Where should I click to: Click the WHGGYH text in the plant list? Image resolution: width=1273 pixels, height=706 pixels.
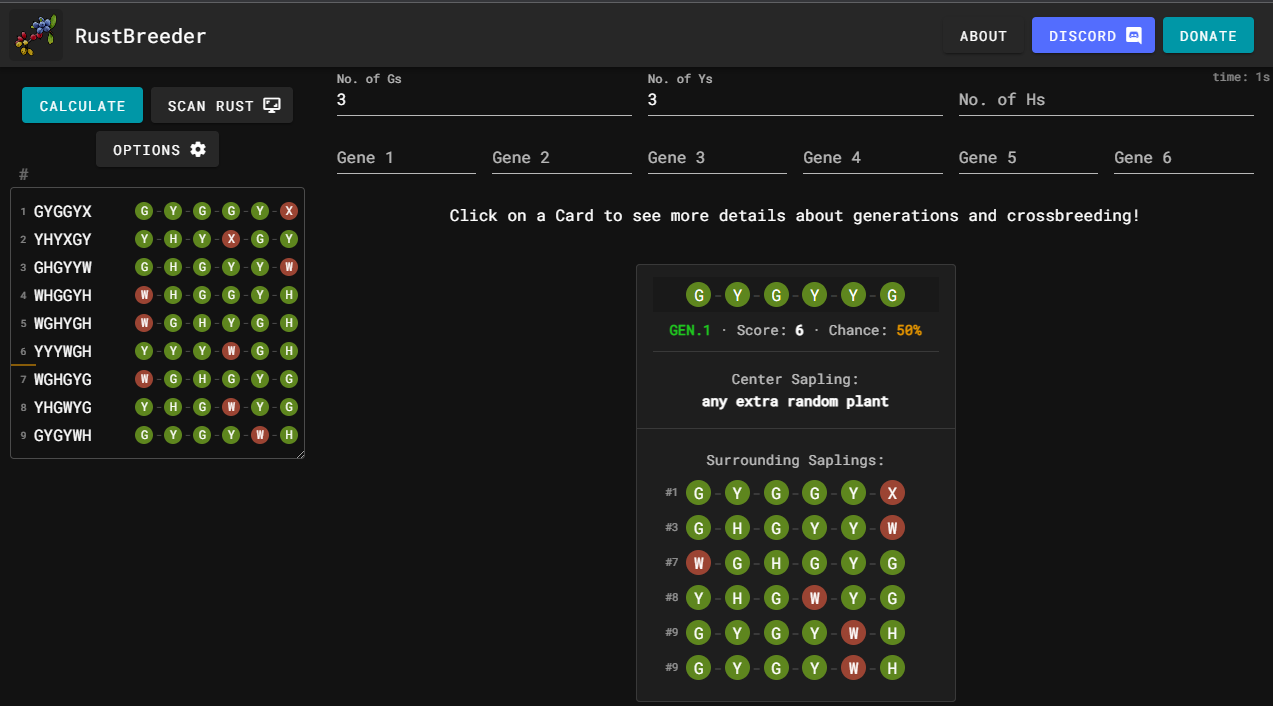click(63, 296)
